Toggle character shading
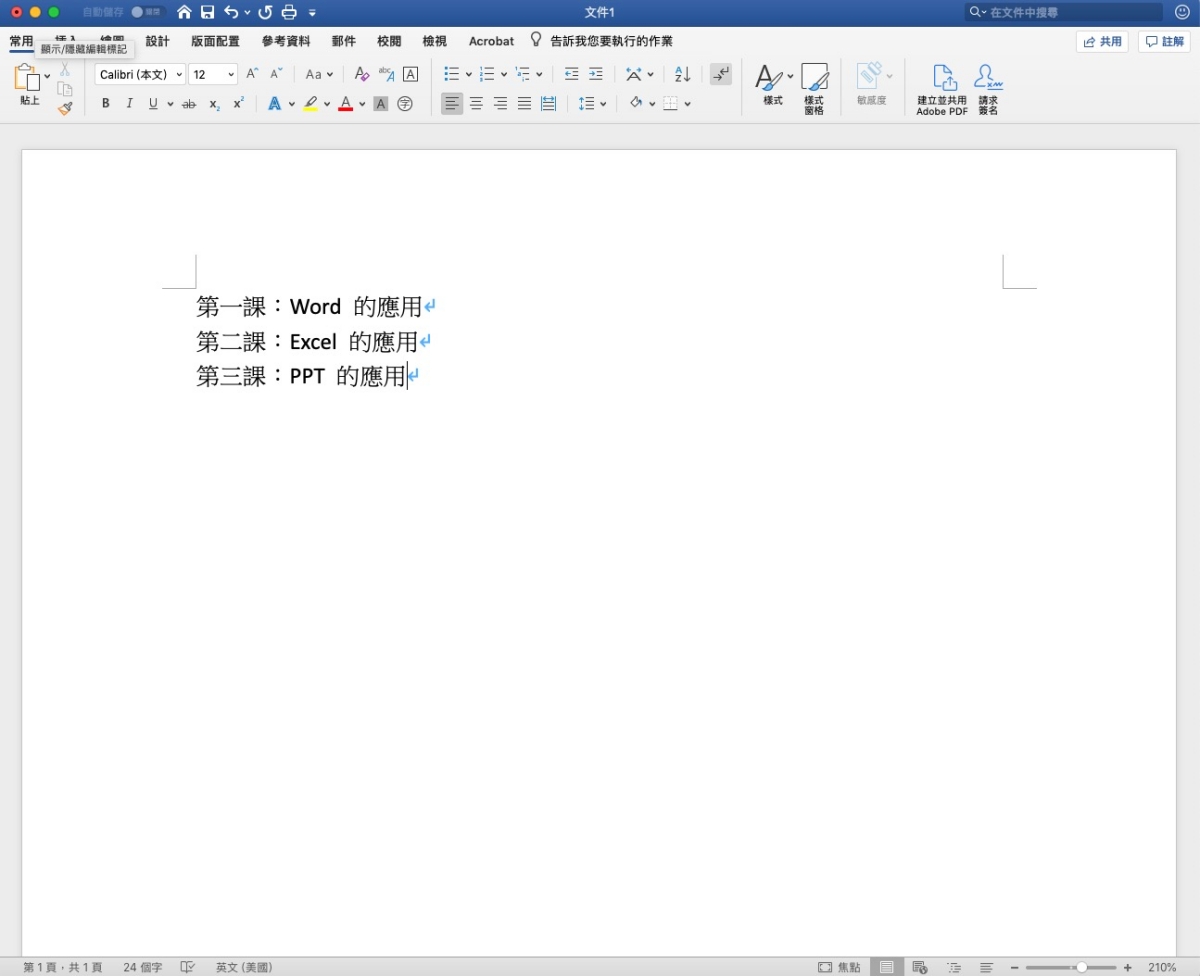 380,104
